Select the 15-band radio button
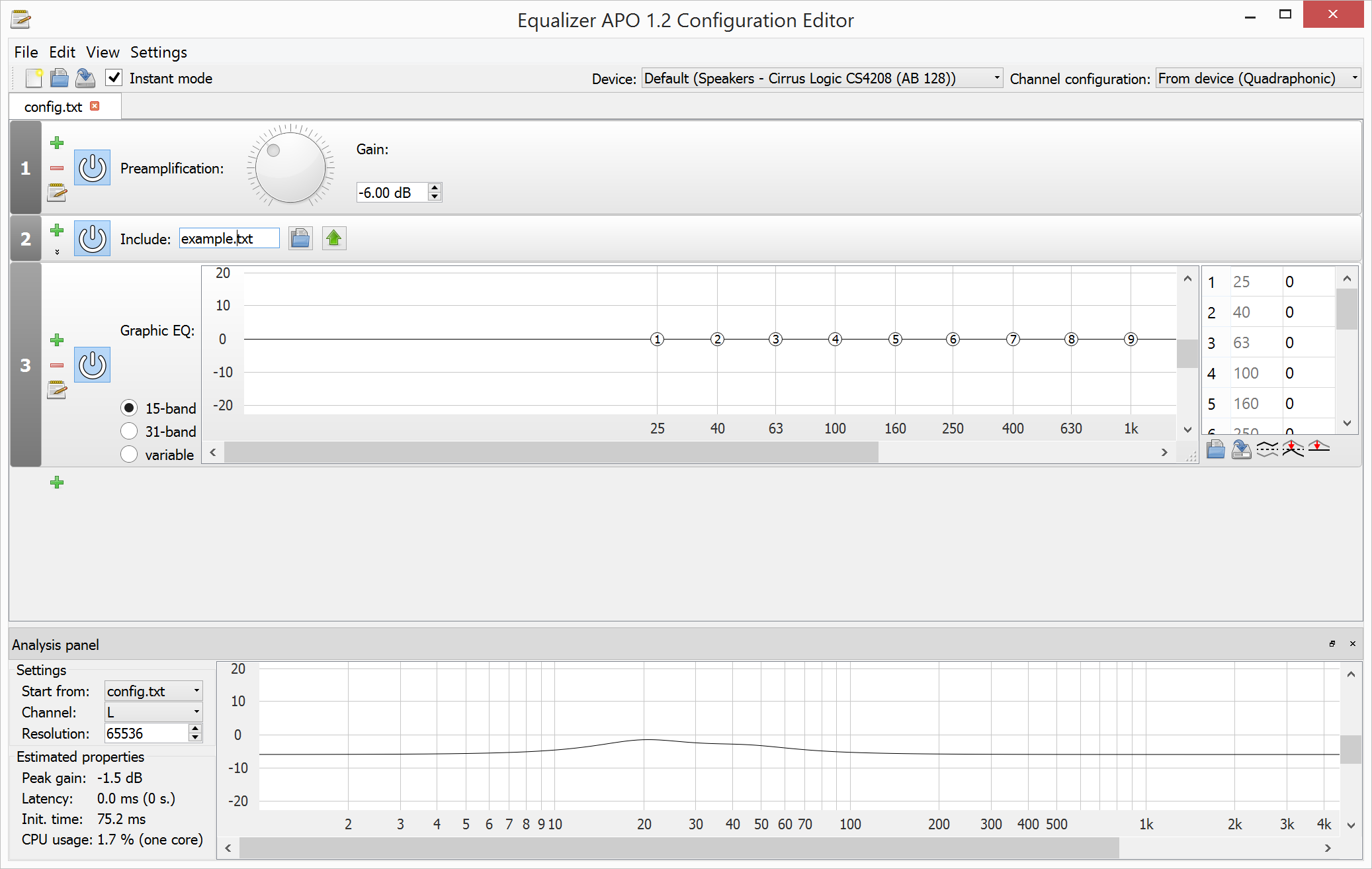The image size is (1372, 869). [129, 408]
